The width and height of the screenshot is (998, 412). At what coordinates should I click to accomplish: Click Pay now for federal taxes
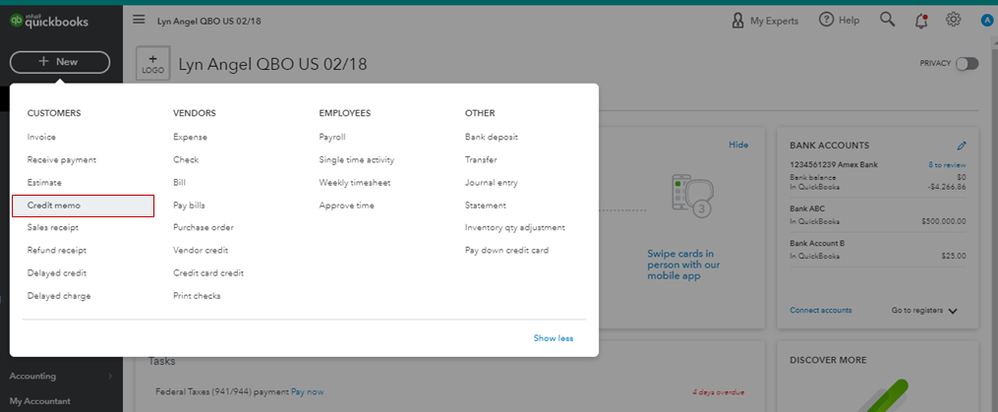point(307,392)
